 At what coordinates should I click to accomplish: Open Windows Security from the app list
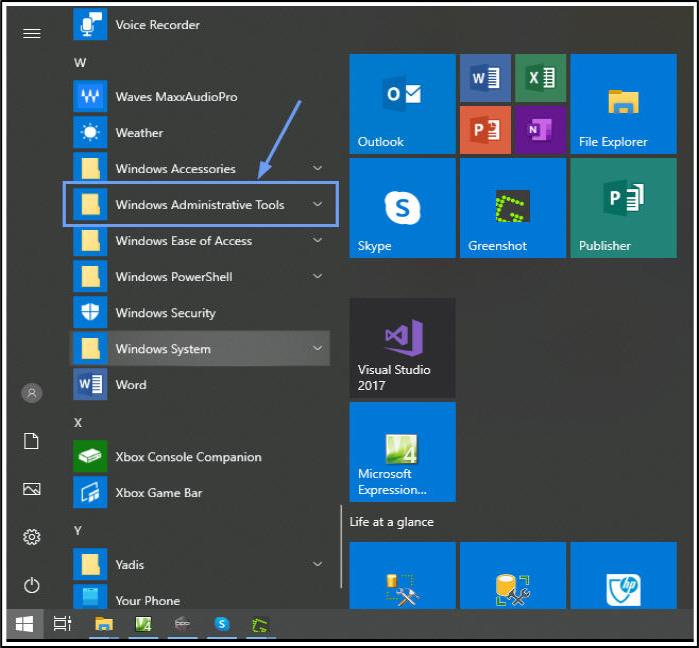165,313
